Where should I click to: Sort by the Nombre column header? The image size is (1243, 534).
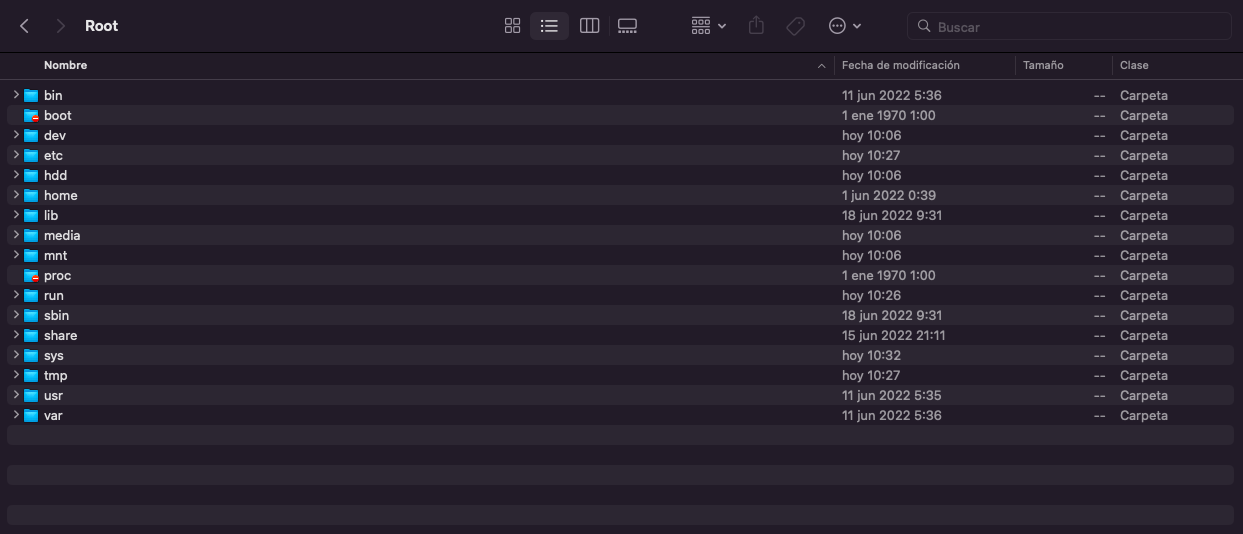[x=66, y=65]
